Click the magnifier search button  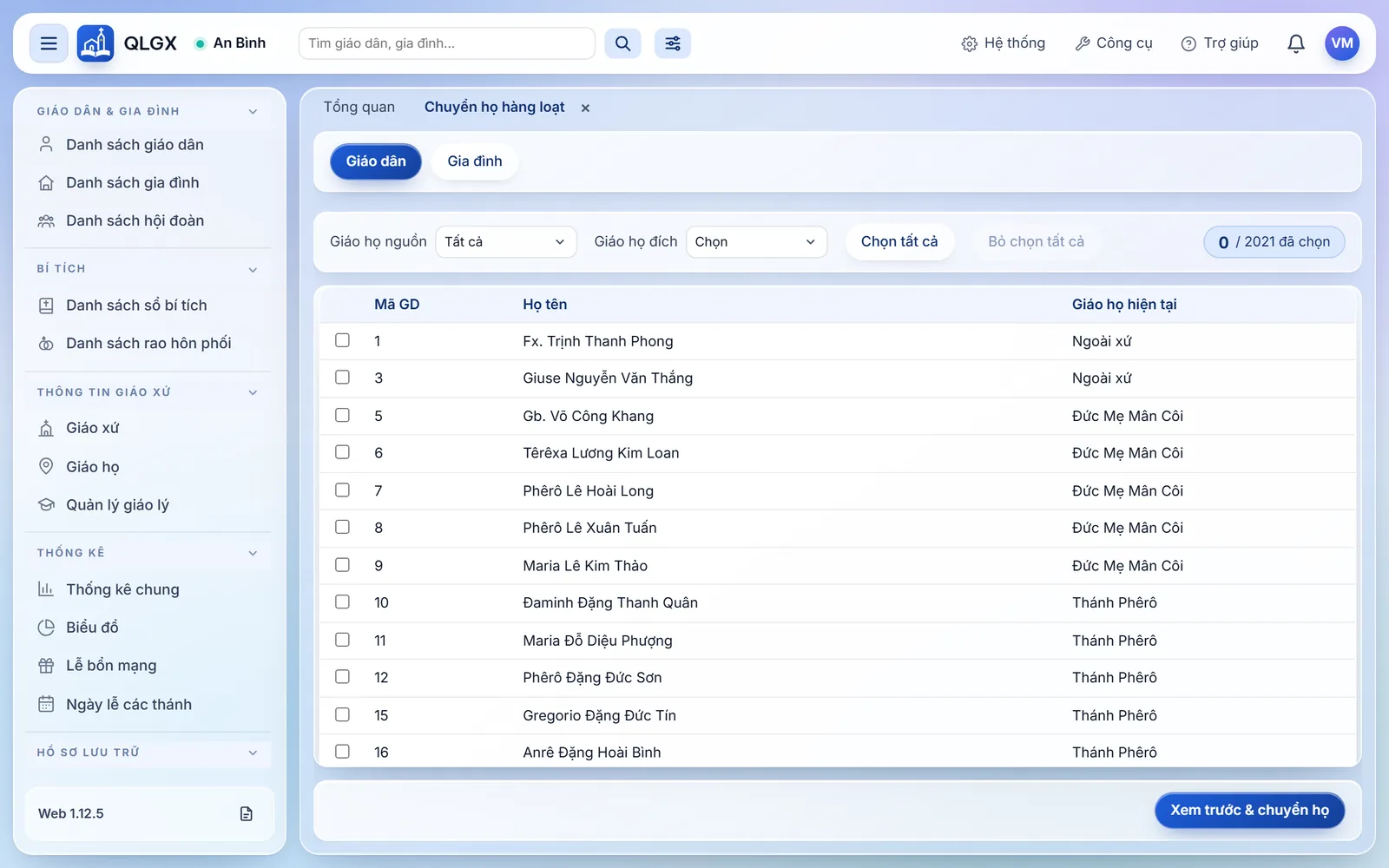coord(622,43)
